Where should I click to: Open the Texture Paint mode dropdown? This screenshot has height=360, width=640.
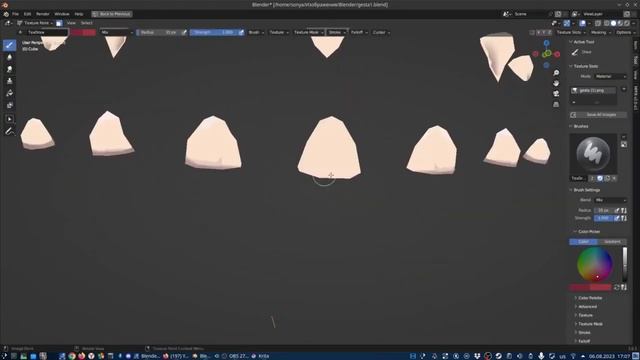35,23
